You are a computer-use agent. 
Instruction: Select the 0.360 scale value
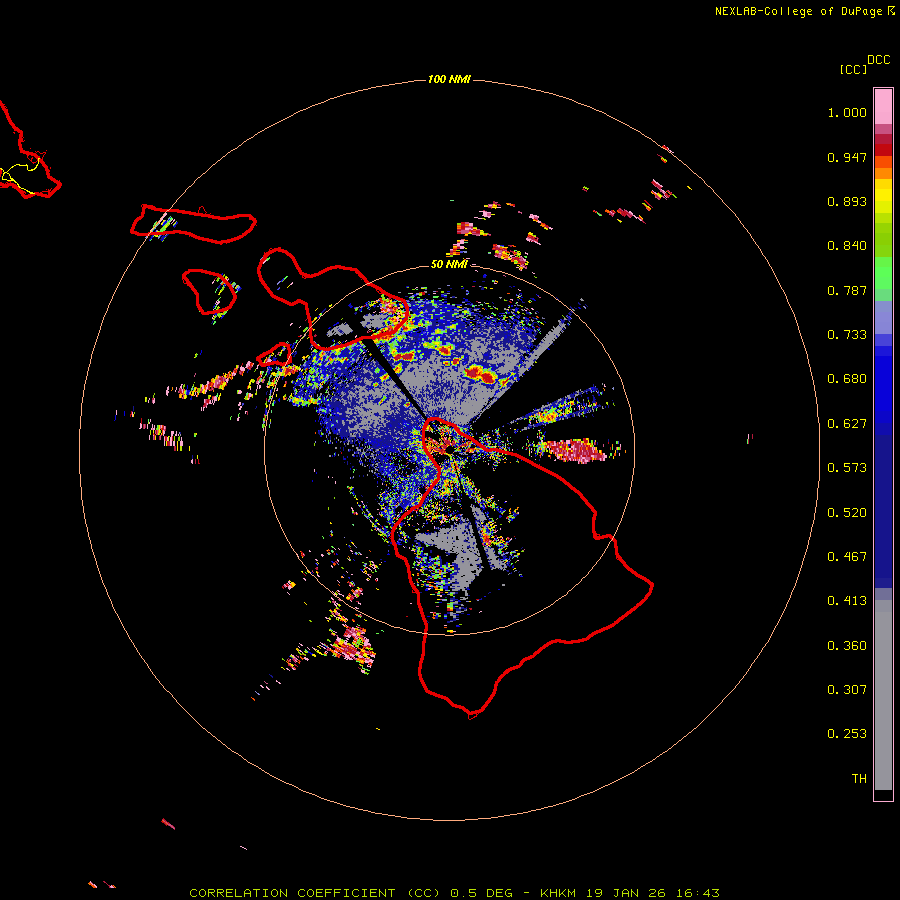(847, 646)
